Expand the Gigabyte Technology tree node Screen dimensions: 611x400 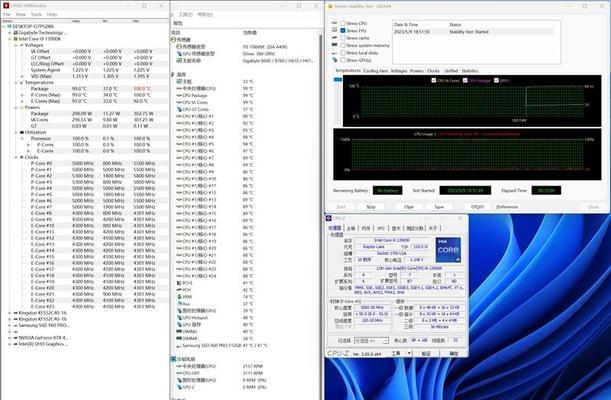click(10, 33)
